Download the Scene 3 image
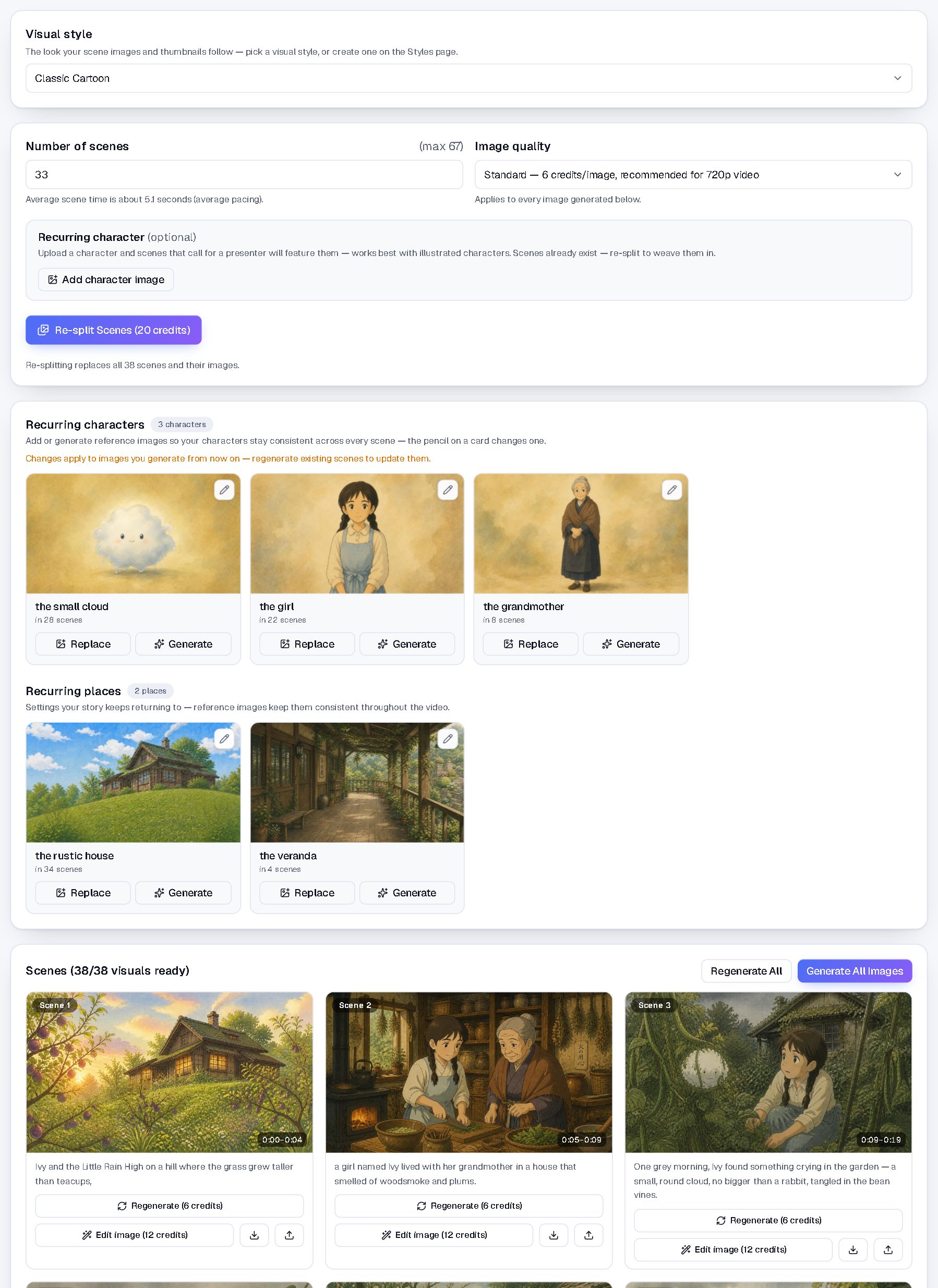This screenshot has height=1288, width=938. [853, 1249]
